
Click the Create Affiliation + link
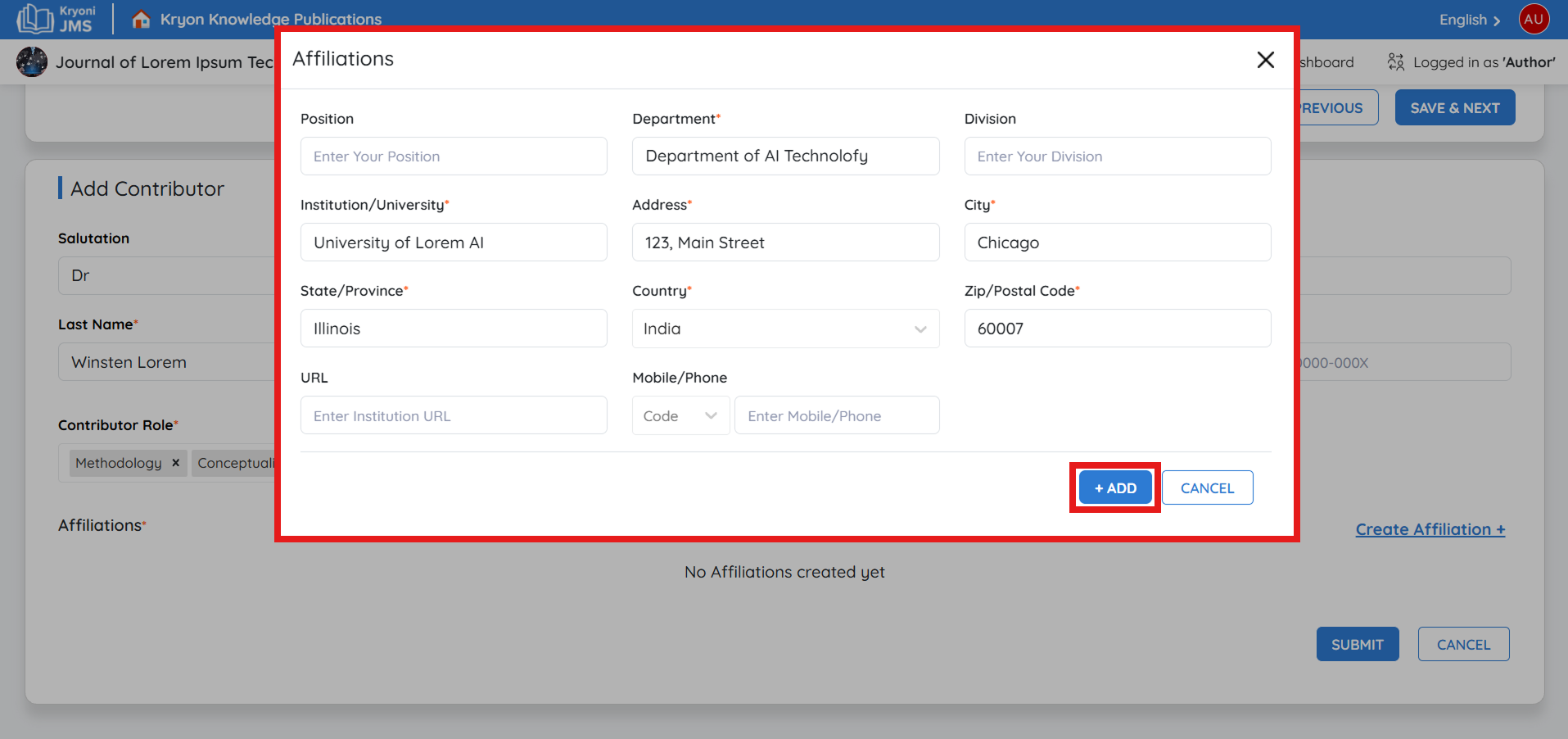click(1430, 529)
